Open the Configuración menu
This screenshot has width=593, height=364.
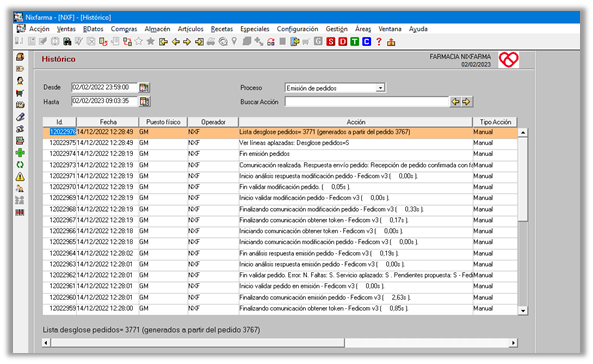tap(297, 29)
